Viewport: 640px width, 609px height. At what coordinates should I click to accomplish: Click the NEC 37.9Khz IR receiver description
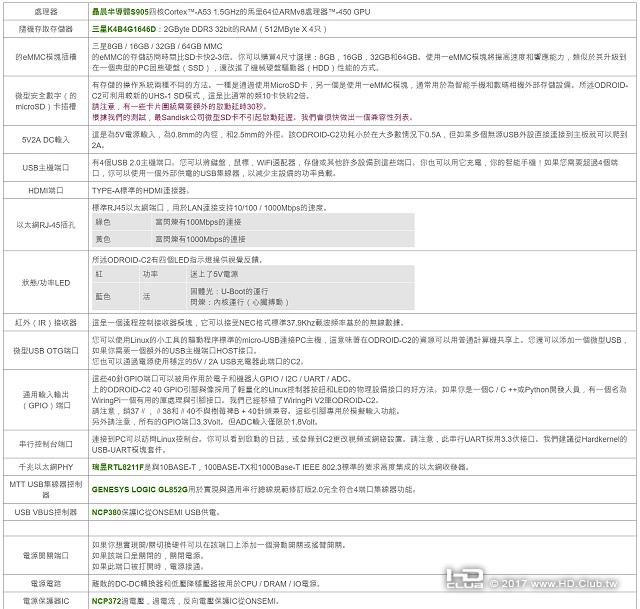coord(248,323)
